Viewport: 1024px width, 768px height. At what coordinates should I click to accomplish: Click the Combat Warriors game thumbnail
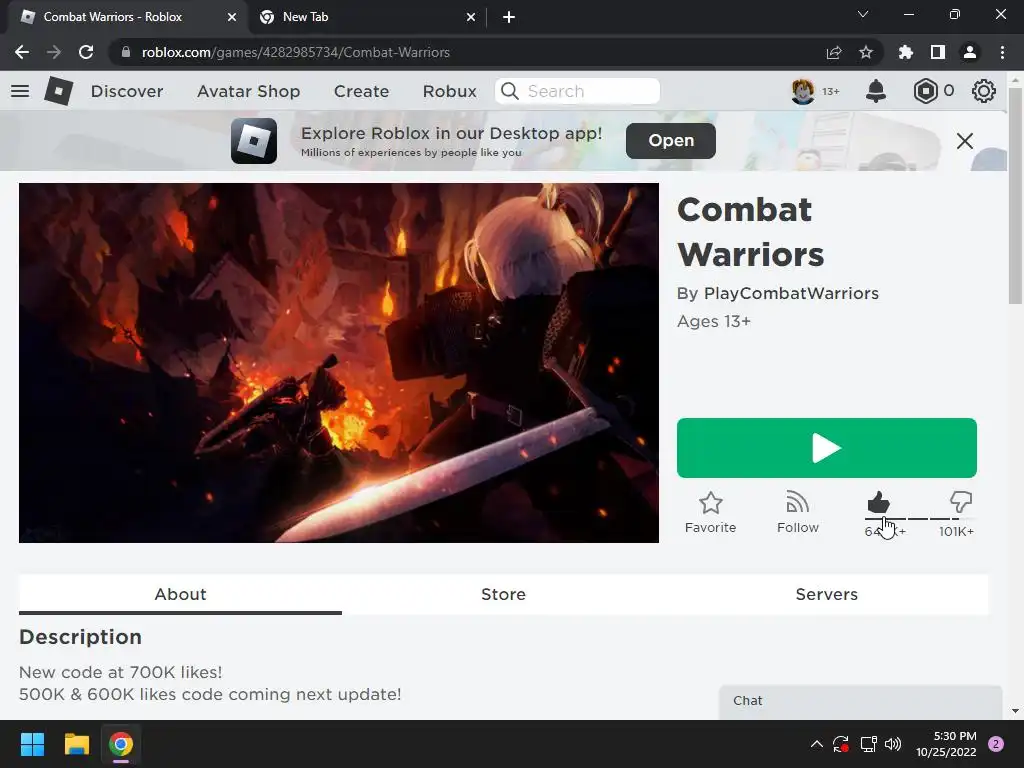(338, 363)
